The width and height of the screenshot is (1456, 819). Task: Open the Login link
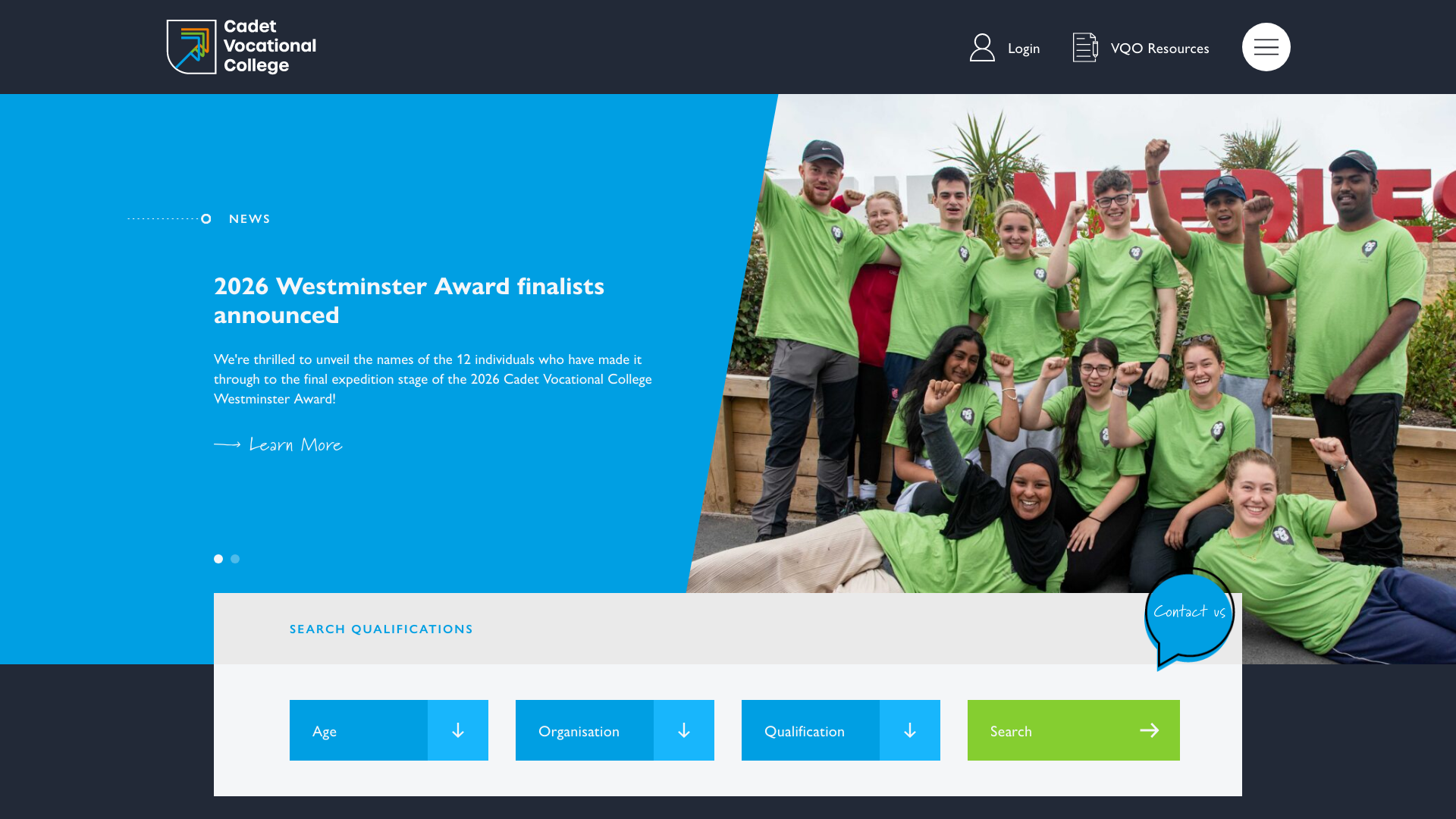click(1023, 49)
